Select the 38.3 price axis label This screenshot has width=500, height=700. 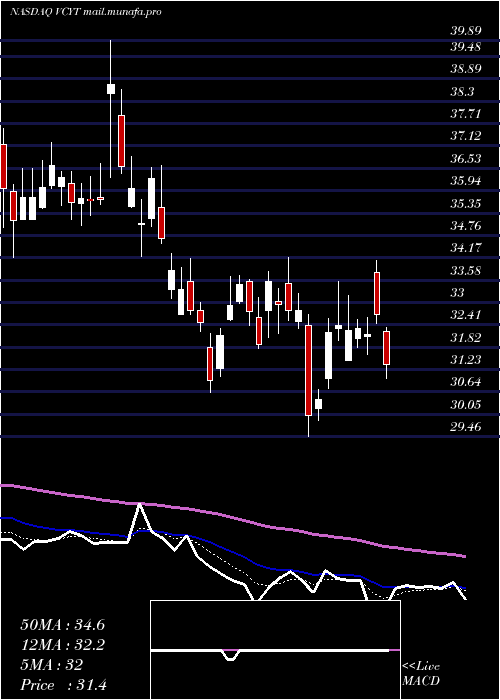point(462,92)
